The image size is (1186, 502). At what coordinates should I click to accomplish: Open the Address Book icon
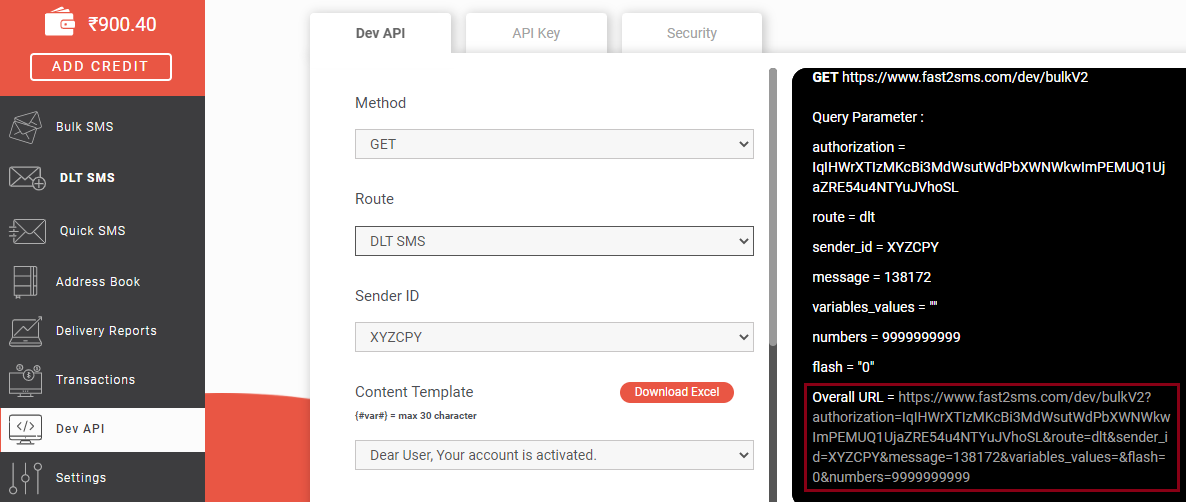point(25,281)
